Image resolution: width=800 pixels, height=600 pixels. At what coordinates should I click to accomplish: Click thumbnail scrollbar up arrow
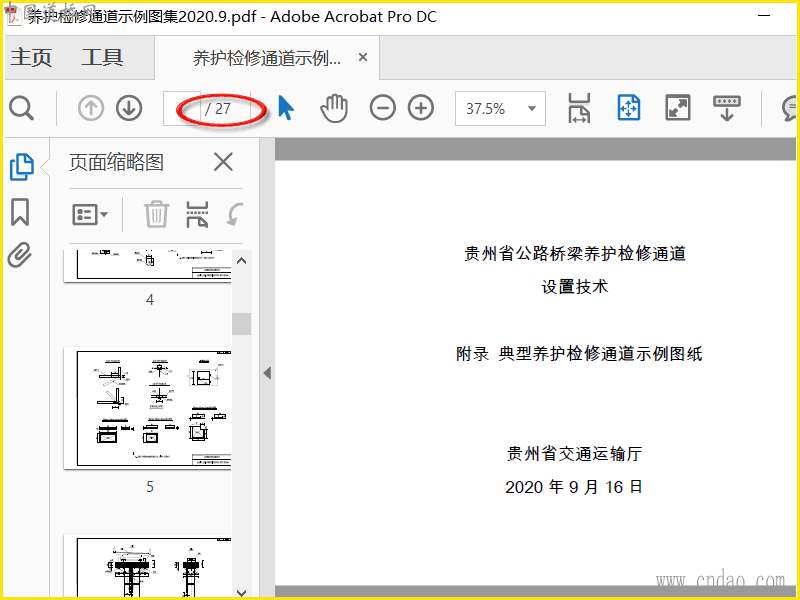point(241,261)
